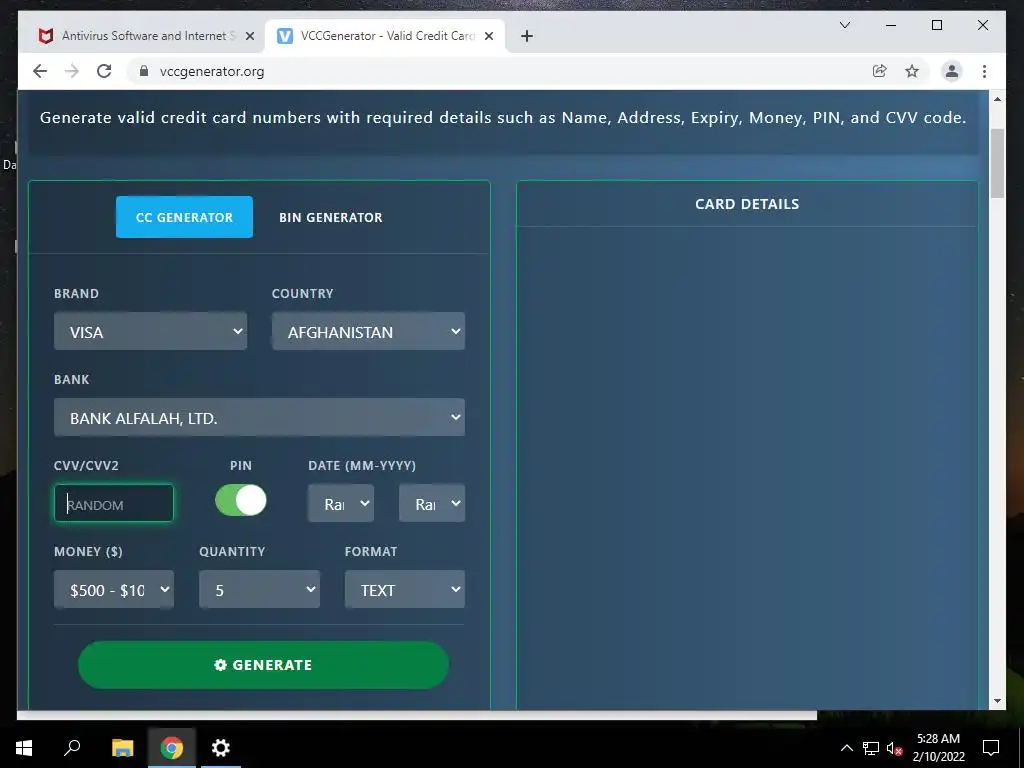Viewport: 1024px width, 768px height.
Task: Open a new tab with plus button
Action: tap(527, 36)
